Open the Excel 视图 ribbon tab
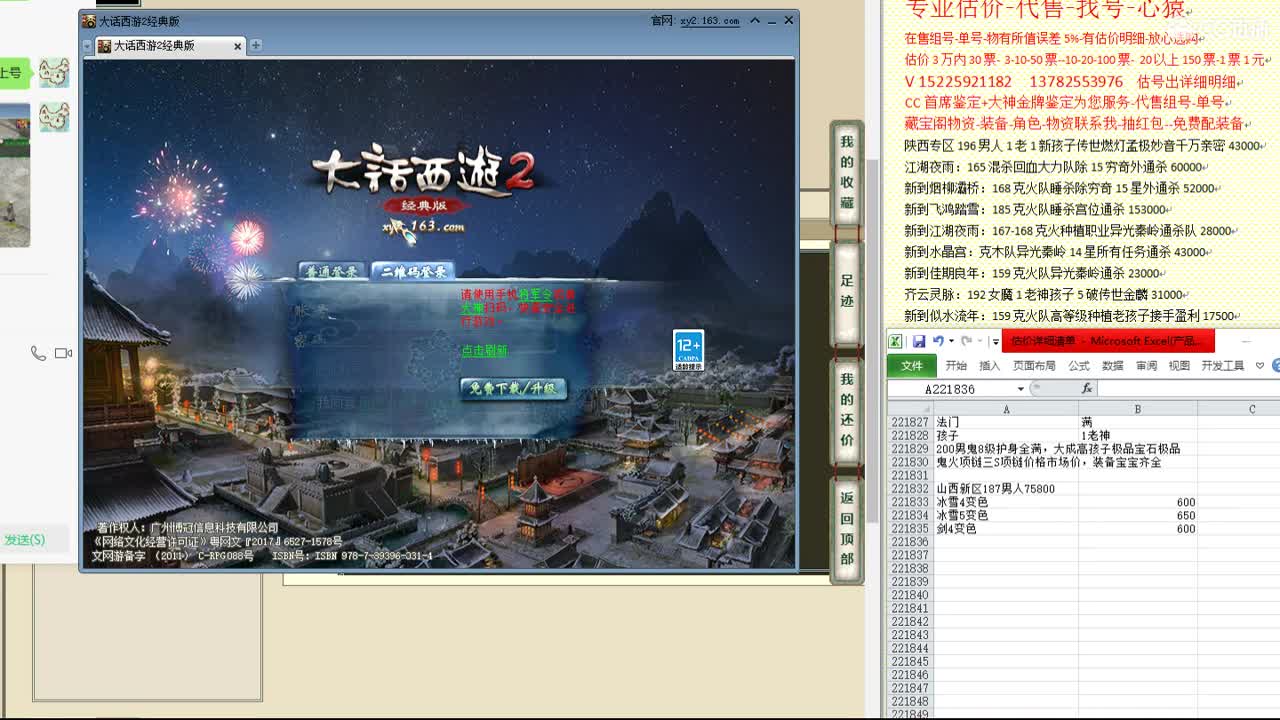Viewport: 1280px width, 720px height. [x=1179, y=366]
